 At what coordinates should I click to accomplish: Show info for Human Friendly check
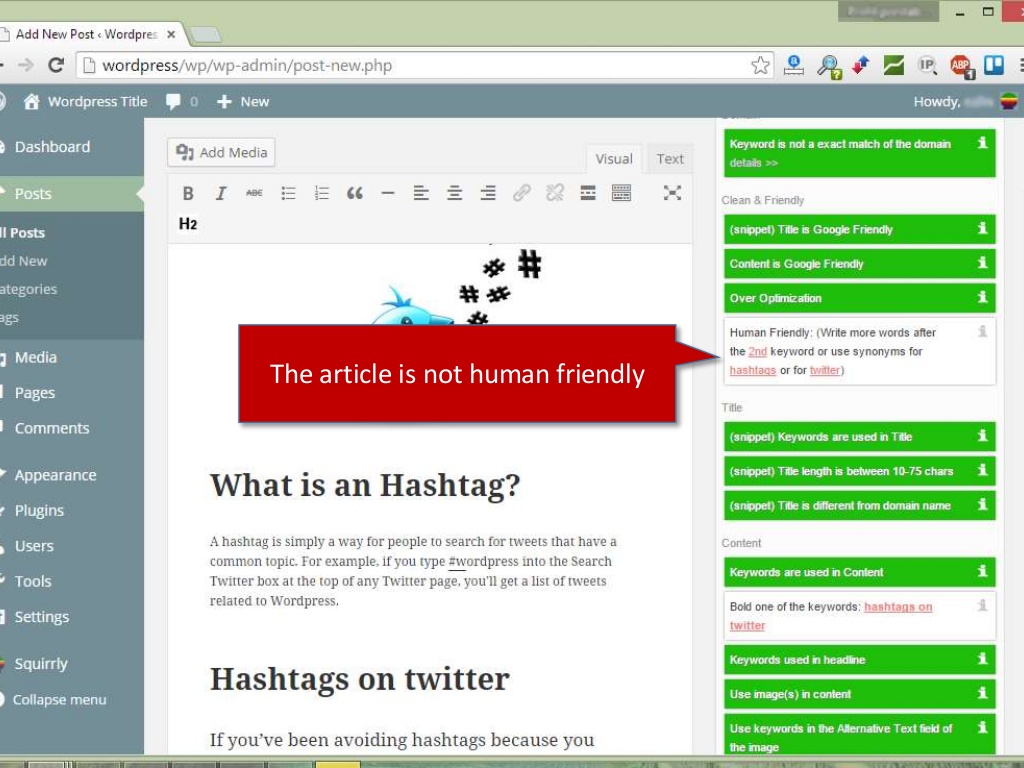(982, 331)
